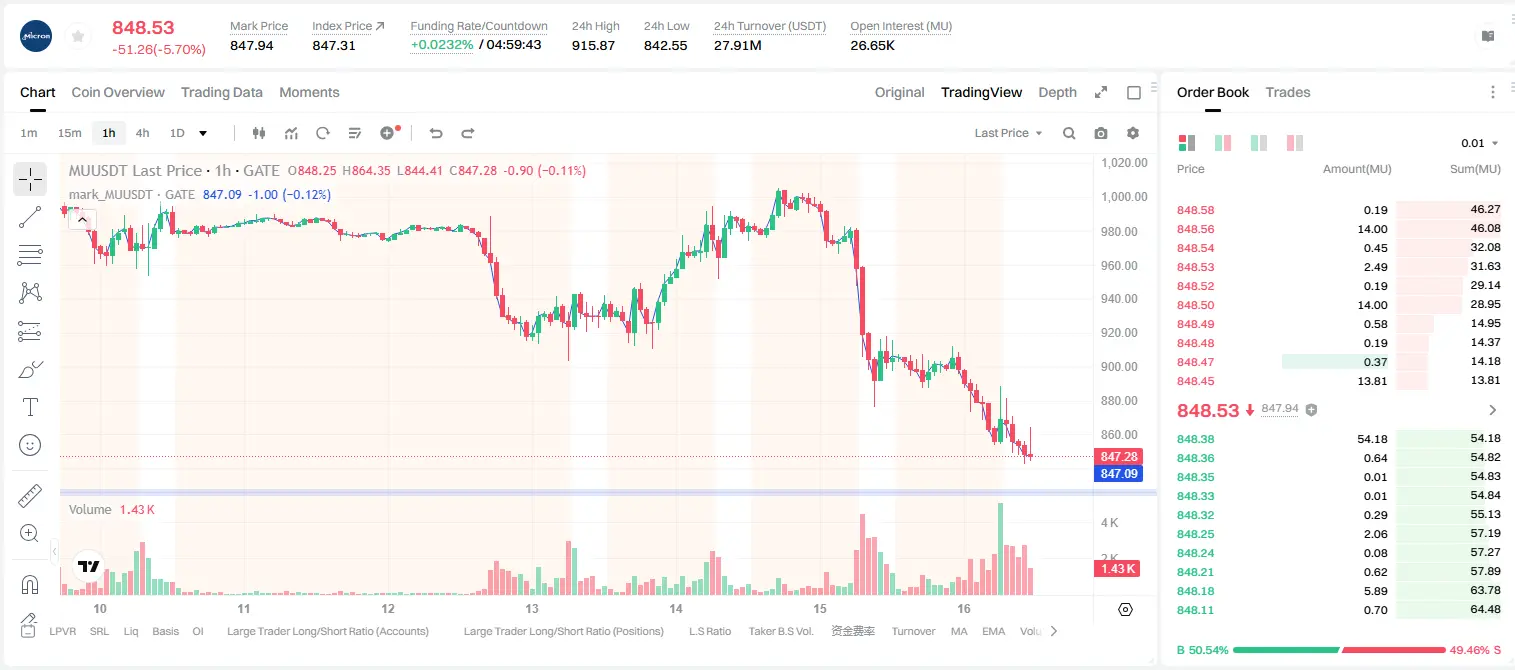Viewport: 1515px width, 670px height.
Task: Open the candlestick chart type icon
Action: [x=259, y=133]
